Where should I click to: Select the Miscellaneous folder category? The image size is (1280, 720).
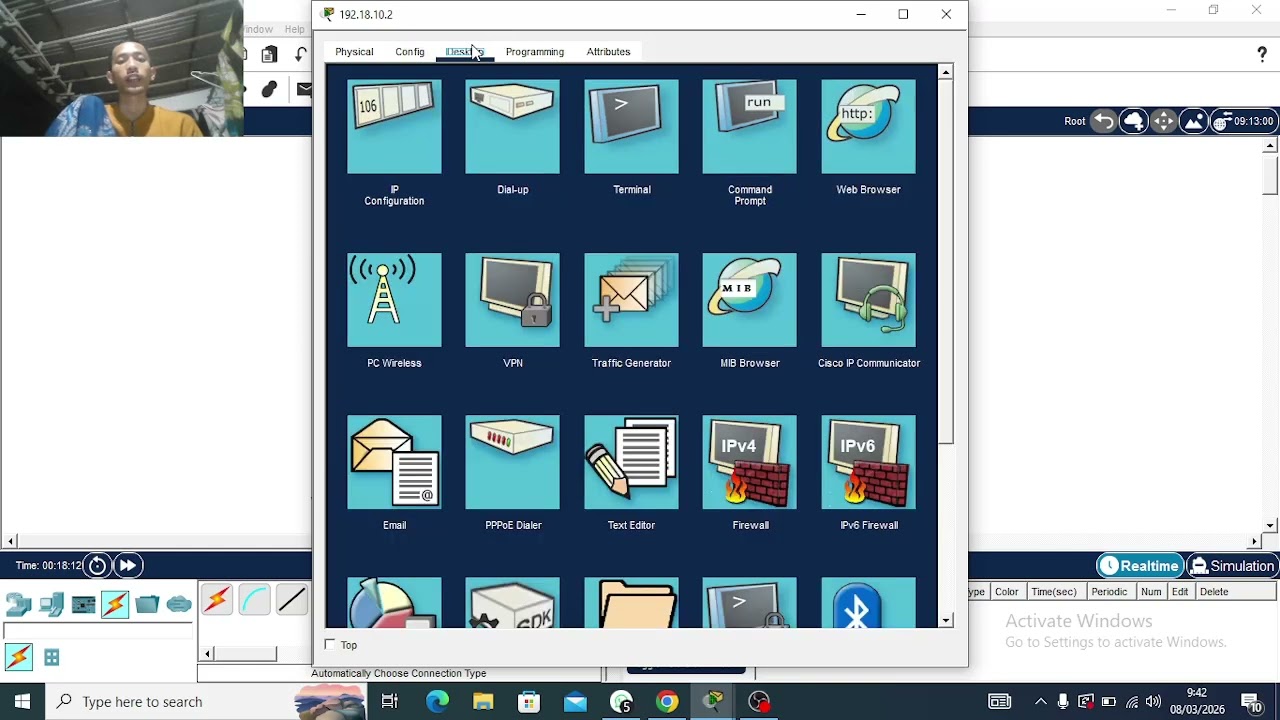(147, 604)
